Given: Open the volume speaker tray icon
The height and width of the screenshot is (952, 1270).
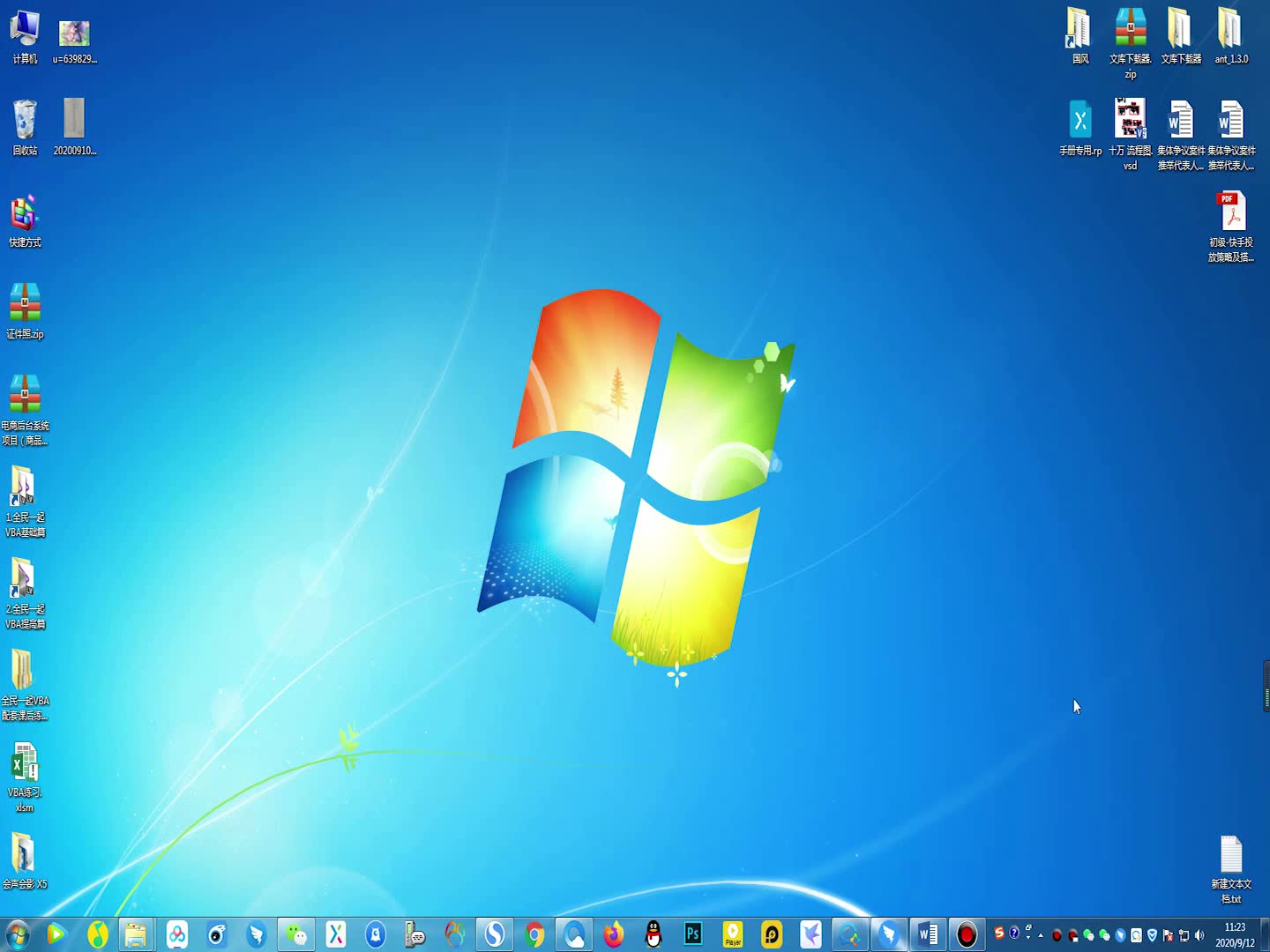Looking at the screenshot, I should (1199, 935).
